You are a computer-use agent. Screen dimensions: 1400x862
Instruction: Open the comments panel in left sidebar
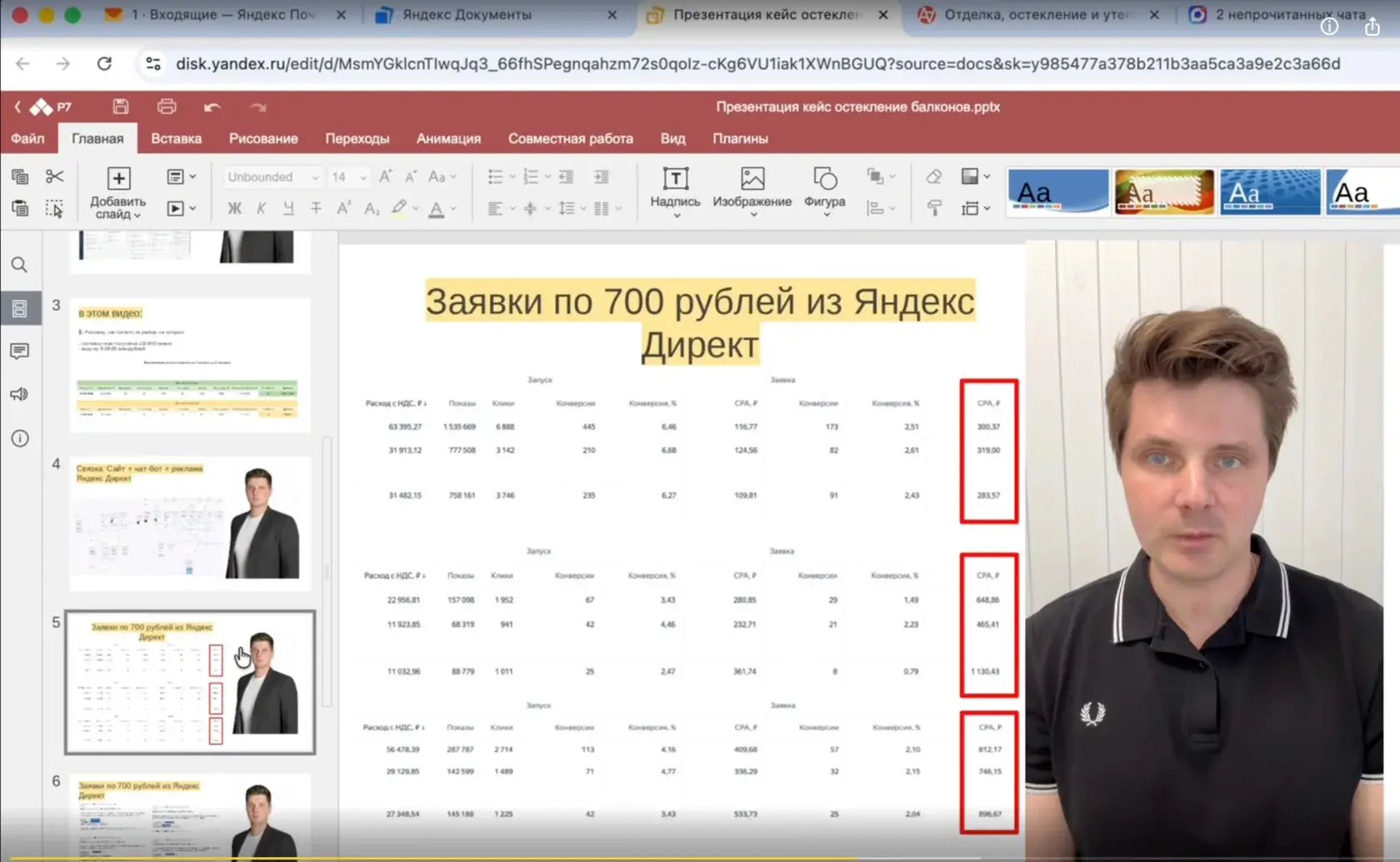(19, 351)
